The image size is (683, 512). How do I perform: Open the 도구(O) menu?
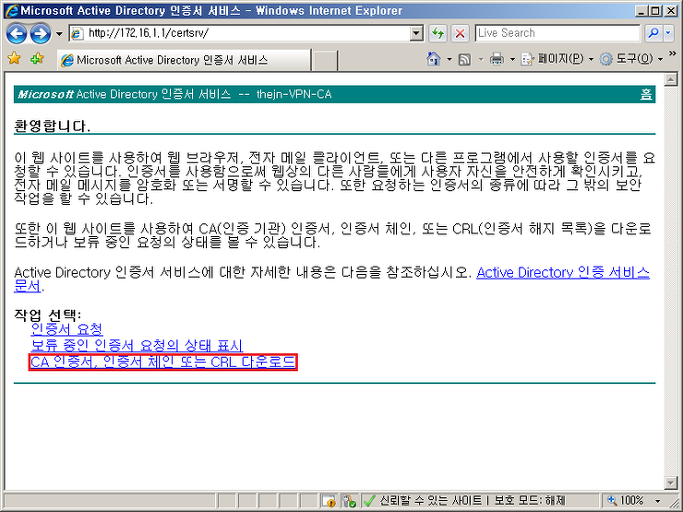[631, 59]
